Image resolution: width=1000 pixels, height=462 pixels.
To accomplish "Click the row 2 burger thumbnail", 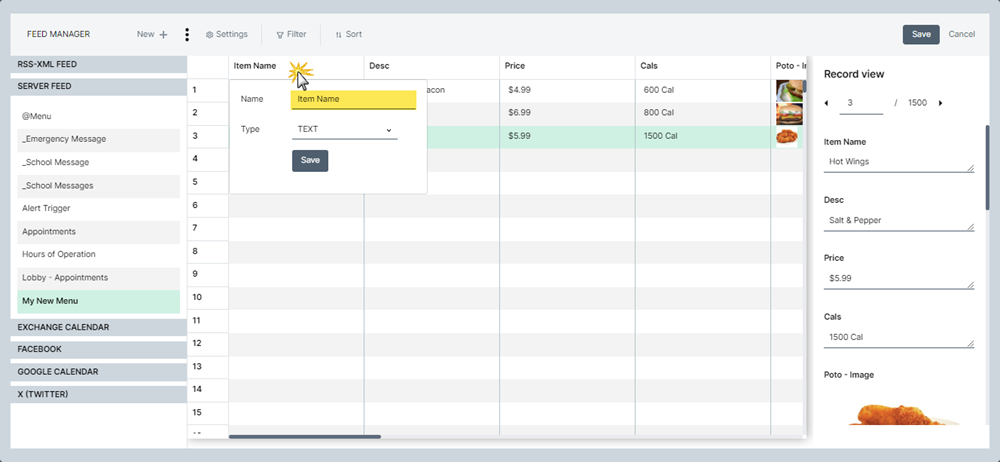I will point(789,114).
